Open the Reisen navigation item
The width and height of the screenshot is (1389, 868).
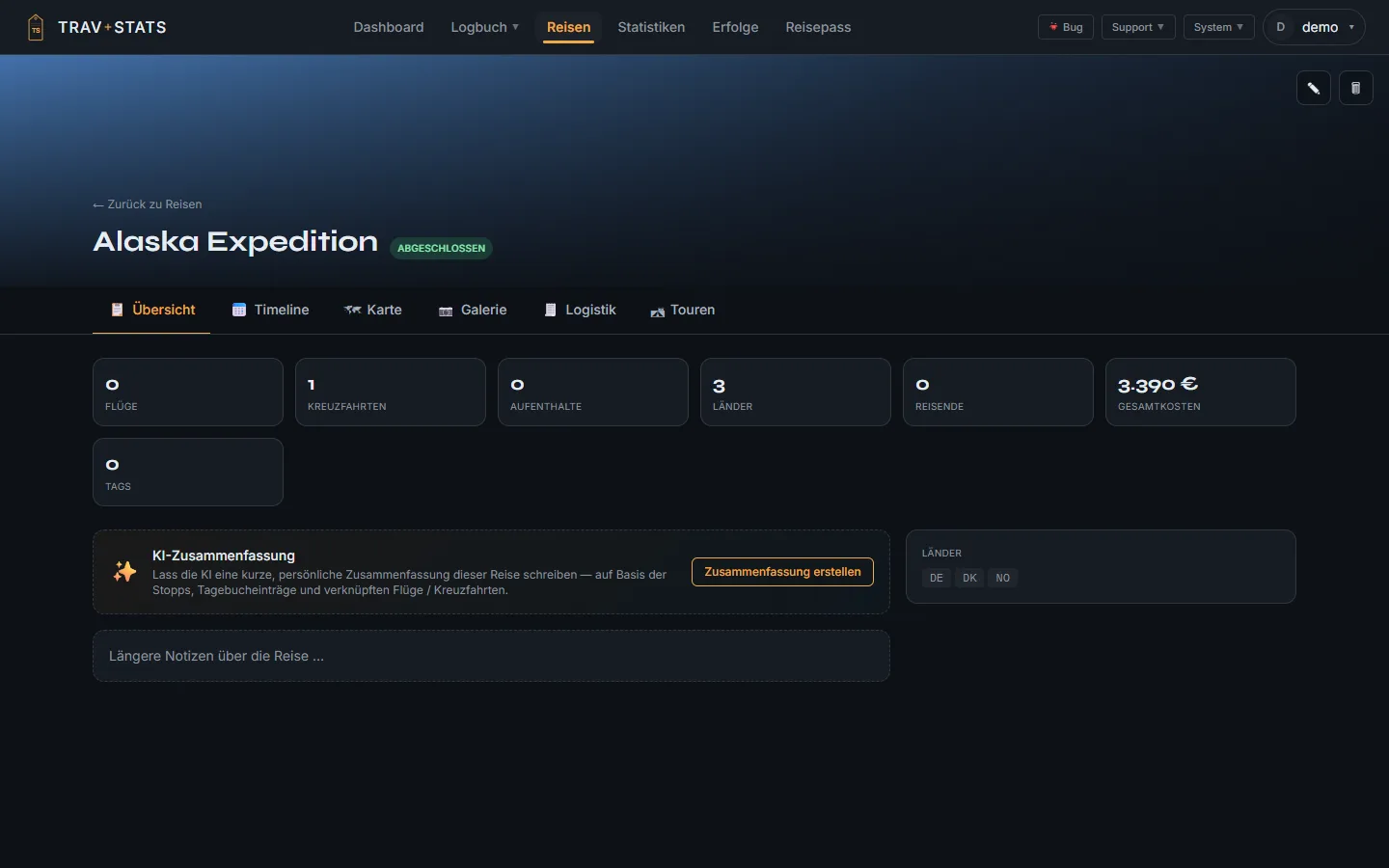pyautogui.click(x=569, y=27)
